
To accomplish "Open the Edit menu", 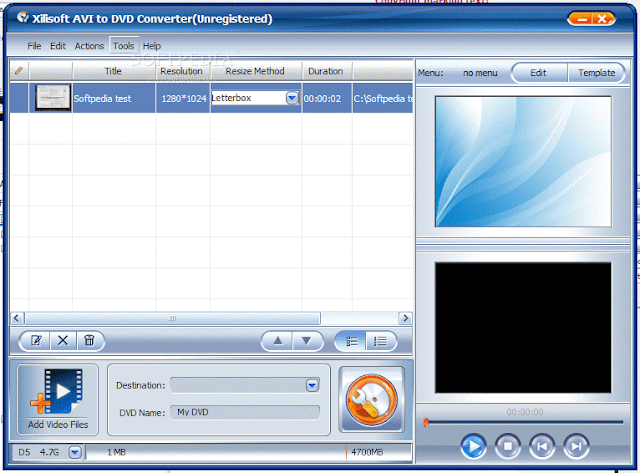I will point(58,46).
